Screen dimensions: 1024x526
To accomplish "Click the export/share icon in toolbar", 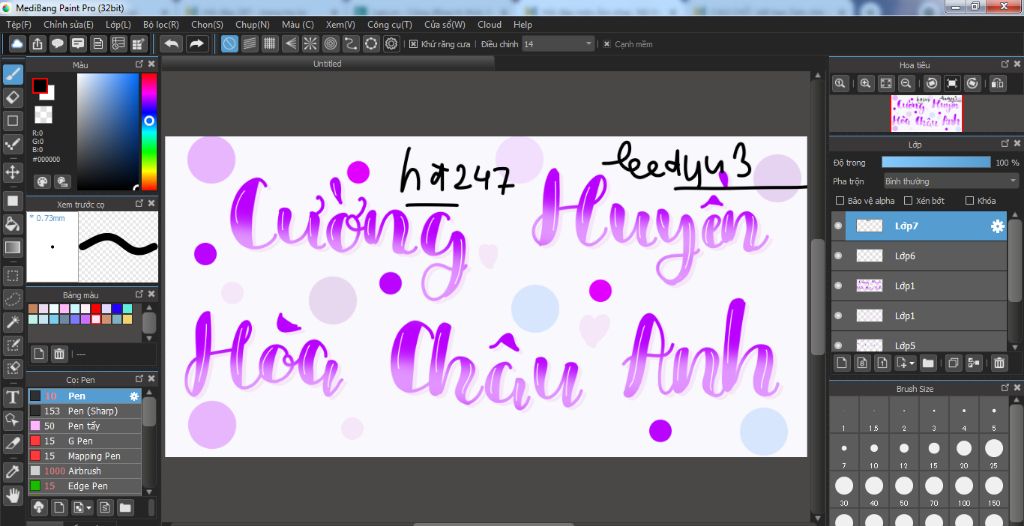I will tap(38, 44).
